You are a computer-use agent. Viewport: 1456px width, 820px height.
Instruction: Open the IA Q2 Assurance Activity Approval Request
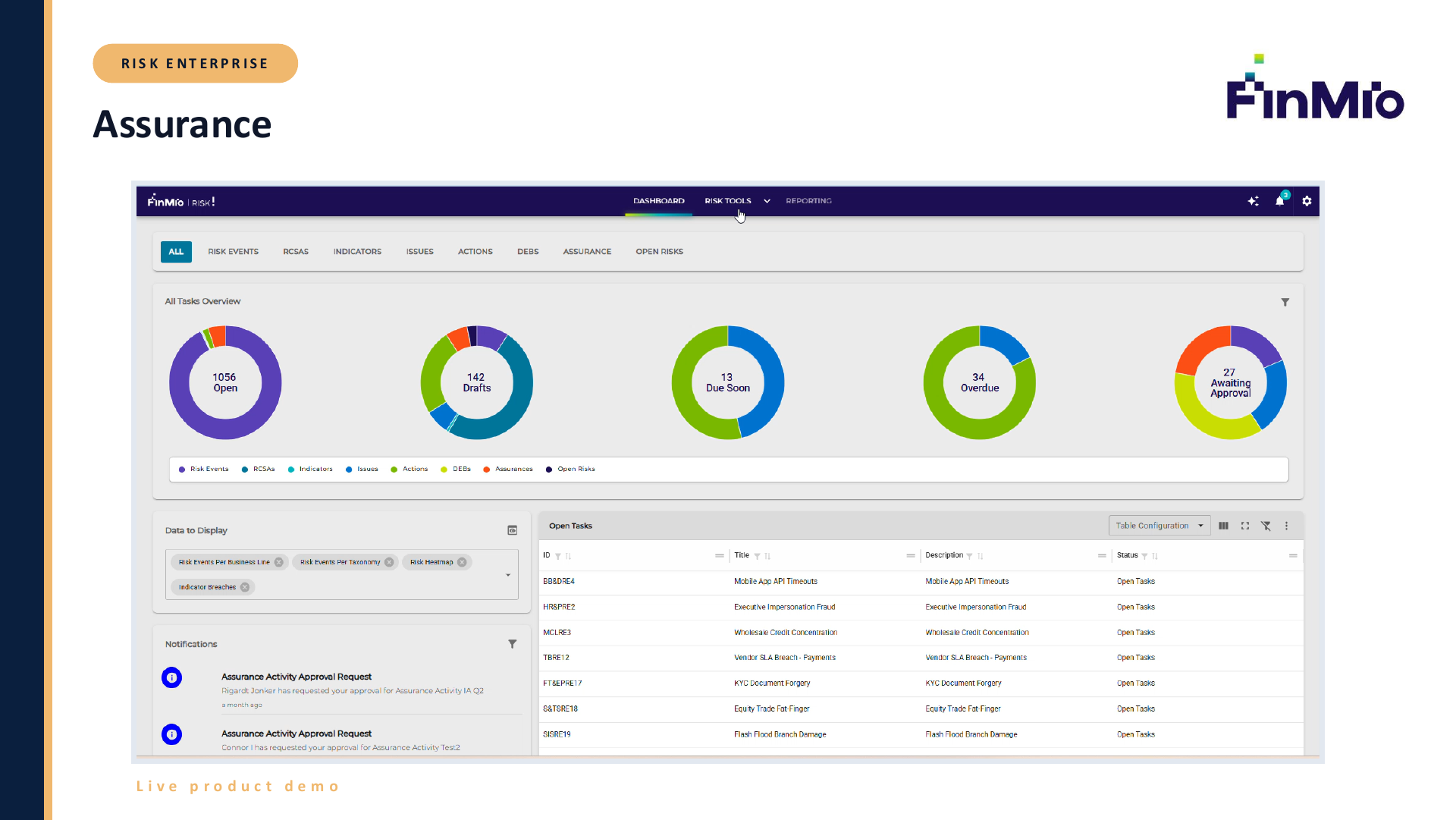tap(297, 677)
